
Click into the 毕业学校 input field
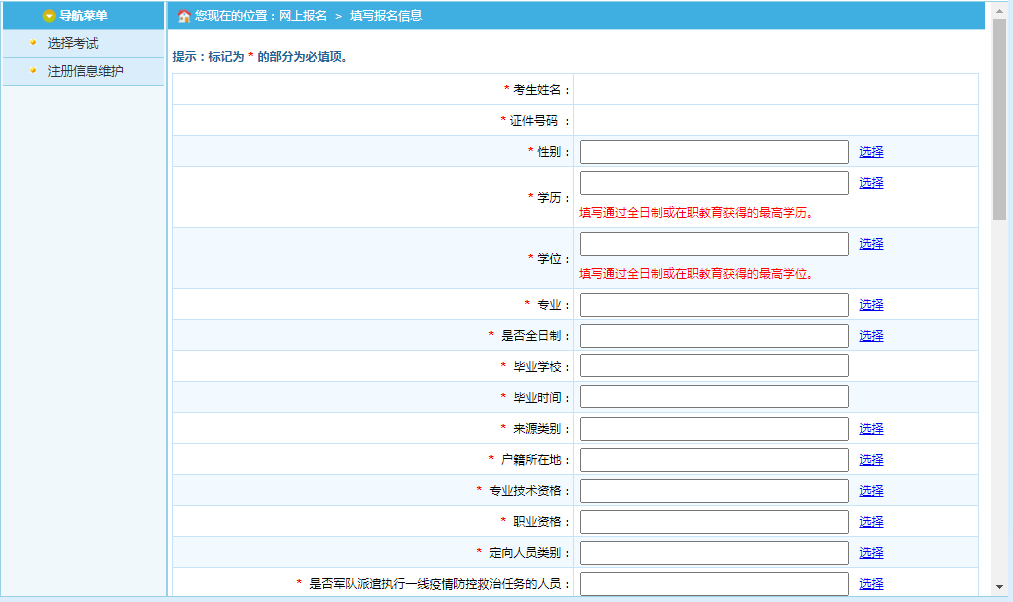click(713, 365)
